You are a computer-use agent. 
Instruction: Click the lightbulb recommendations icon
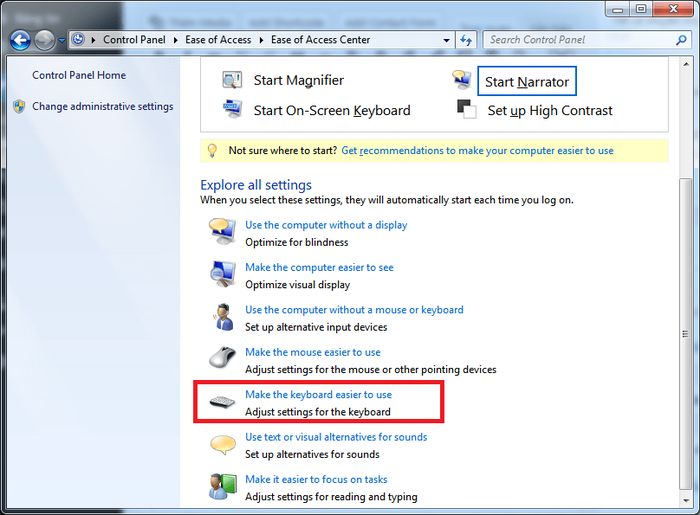pyautogui.click(x=212, y=151)
